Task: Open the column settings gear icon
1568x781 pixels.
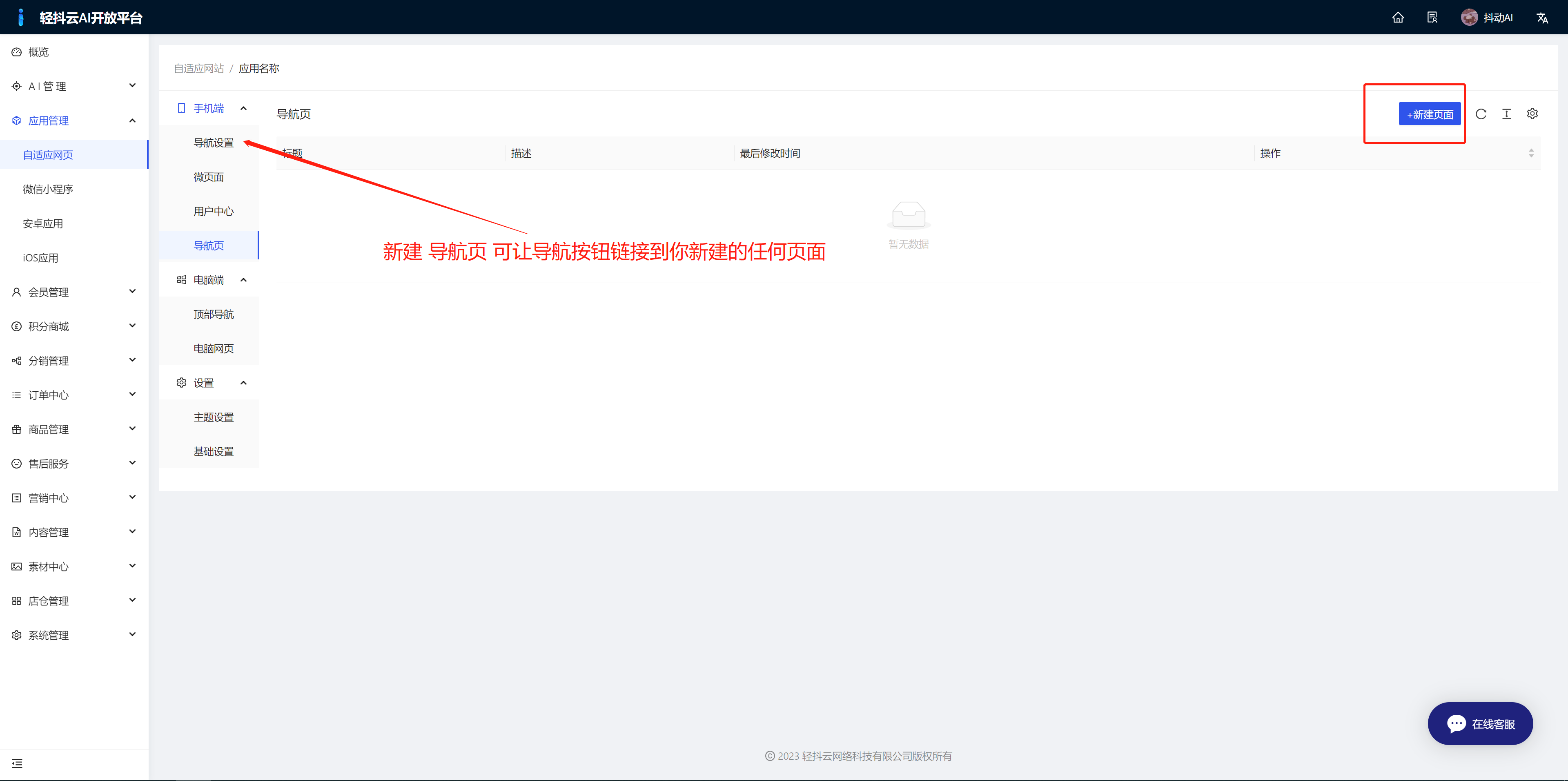Action: (x=1533, y=114)
